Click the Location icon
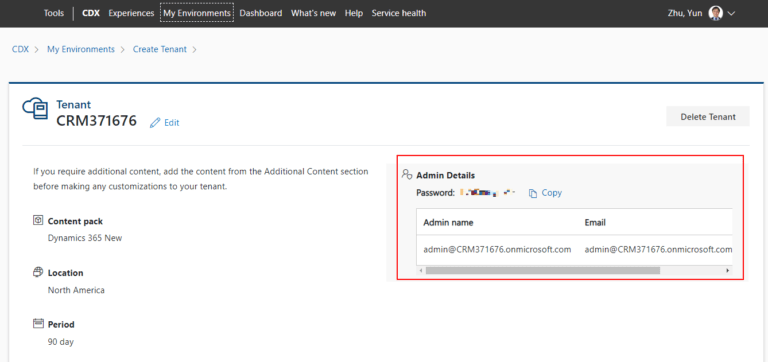768x362 pixels. pyautogui.click(x=38, y=272)
